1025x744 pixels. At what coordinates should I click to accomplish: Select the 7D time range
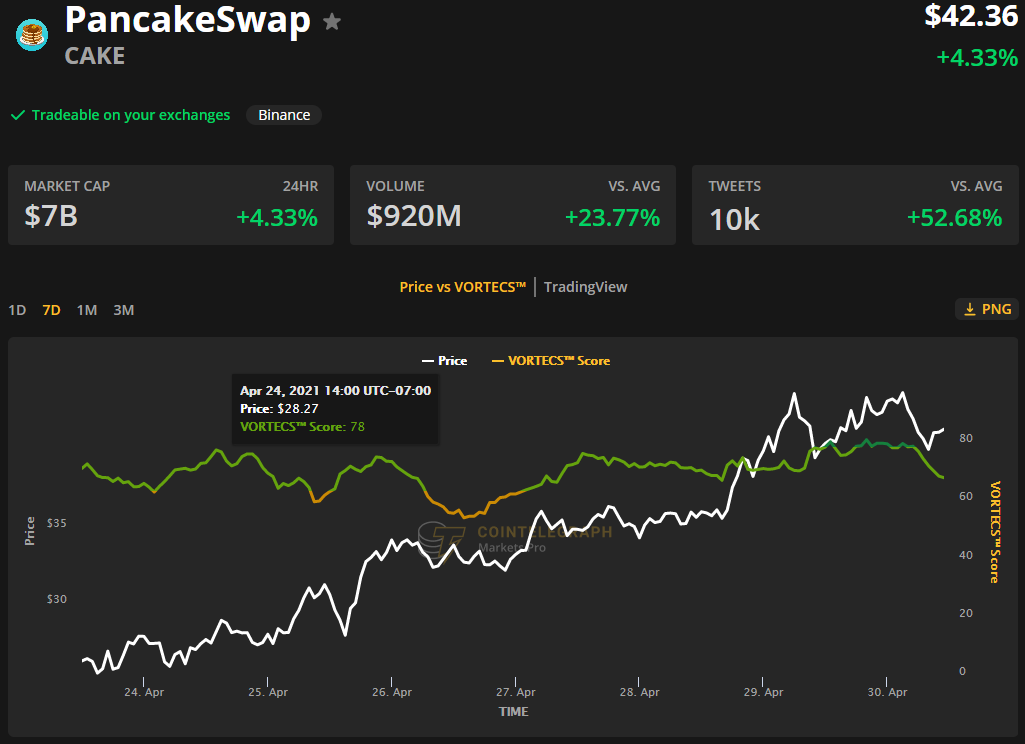51,310
